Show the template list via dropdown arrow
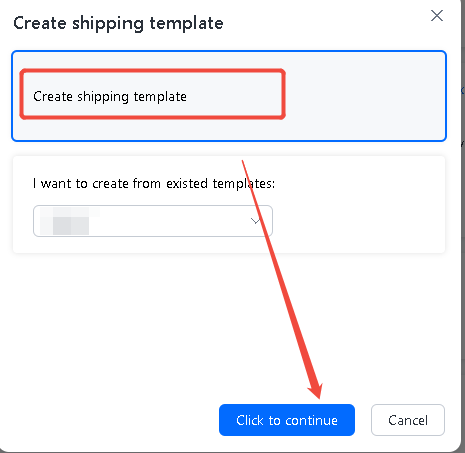Screen dimensions: 465x453 point(255,221)
